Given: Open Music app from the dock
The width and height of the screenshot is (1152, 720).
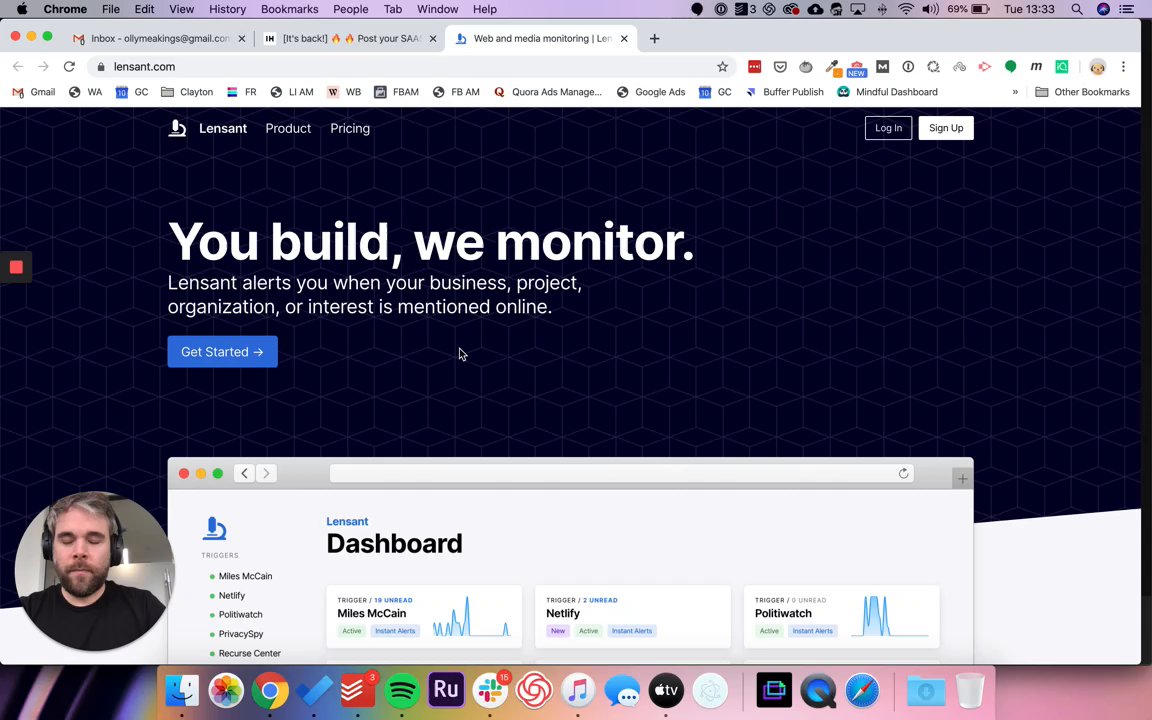Looking at the screenshot, I should pyautogui.click(x=578, y=690).
